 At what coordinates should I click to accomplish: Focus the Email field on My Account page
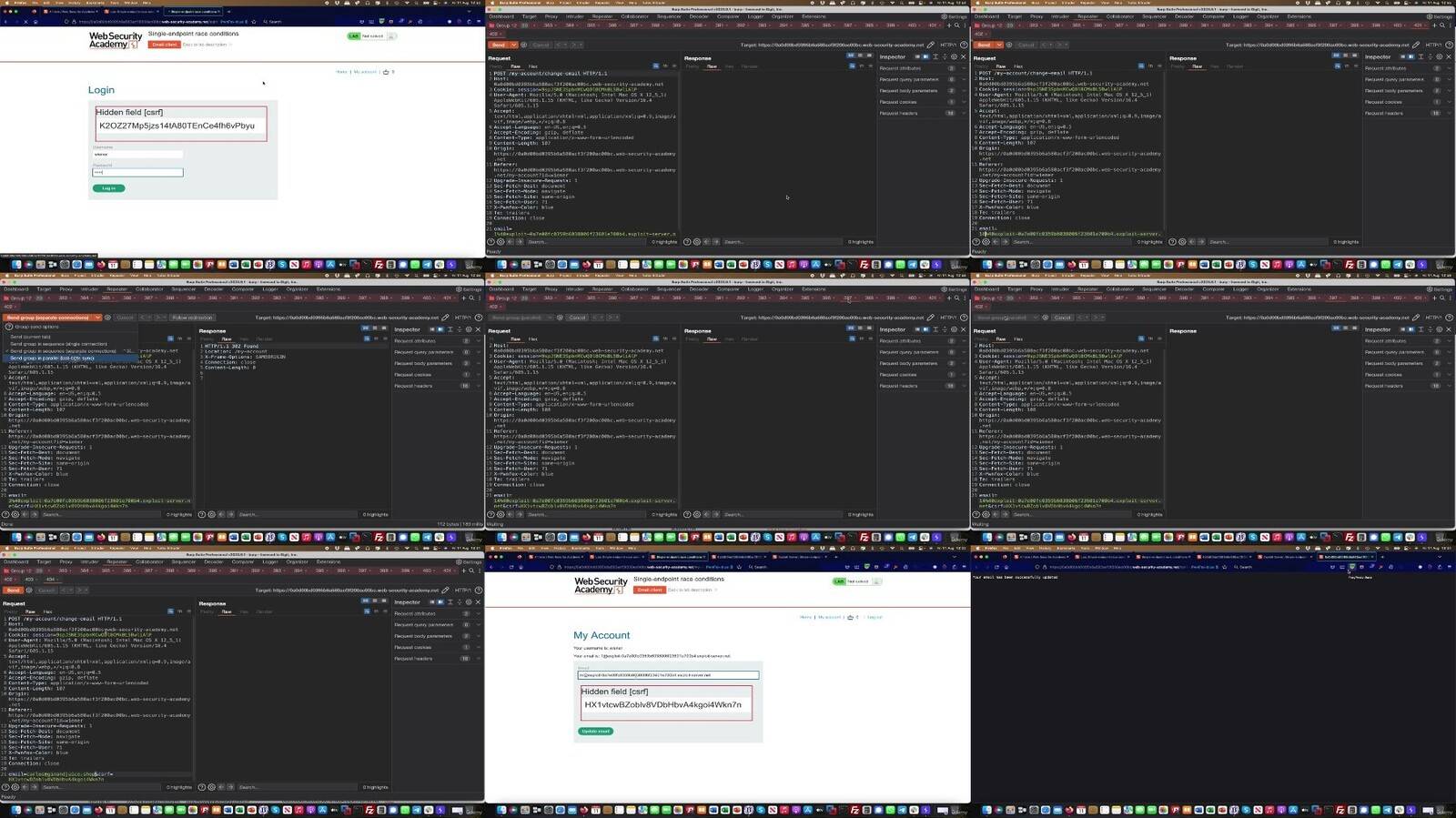coord(668,675)
